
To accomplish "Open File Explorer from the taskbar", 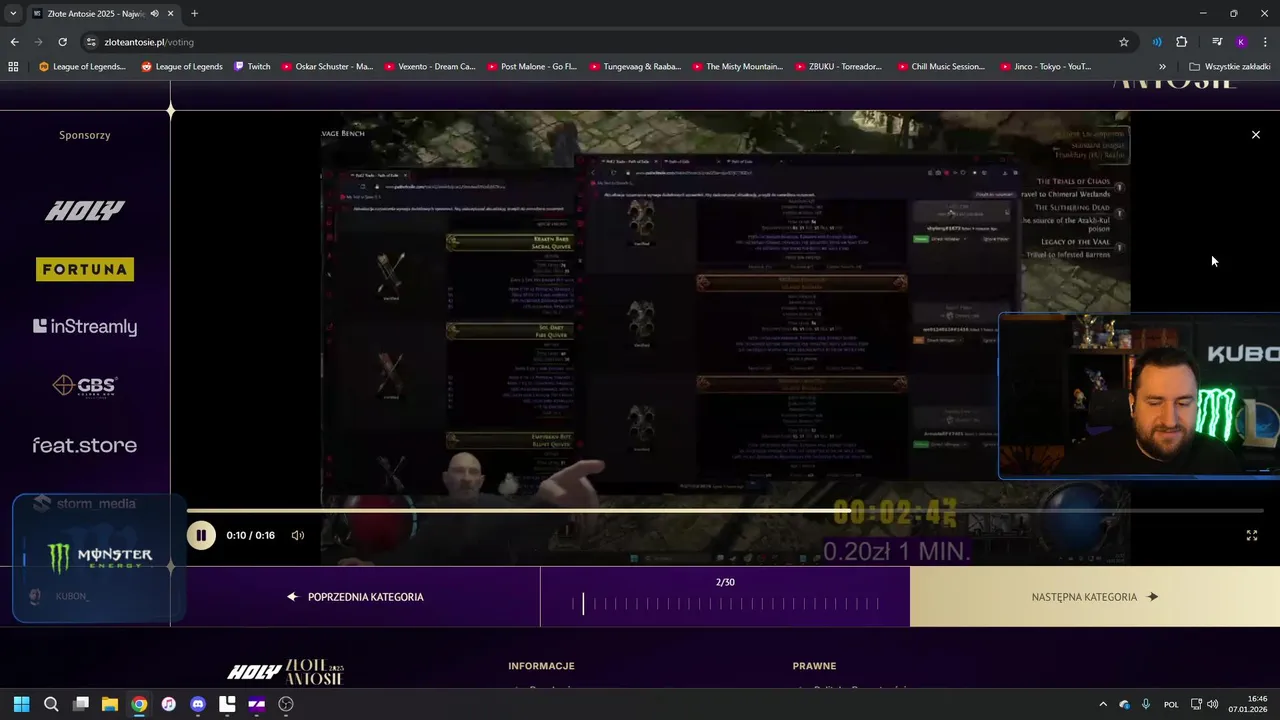I will pyautogui.click(x=110, y=704).
